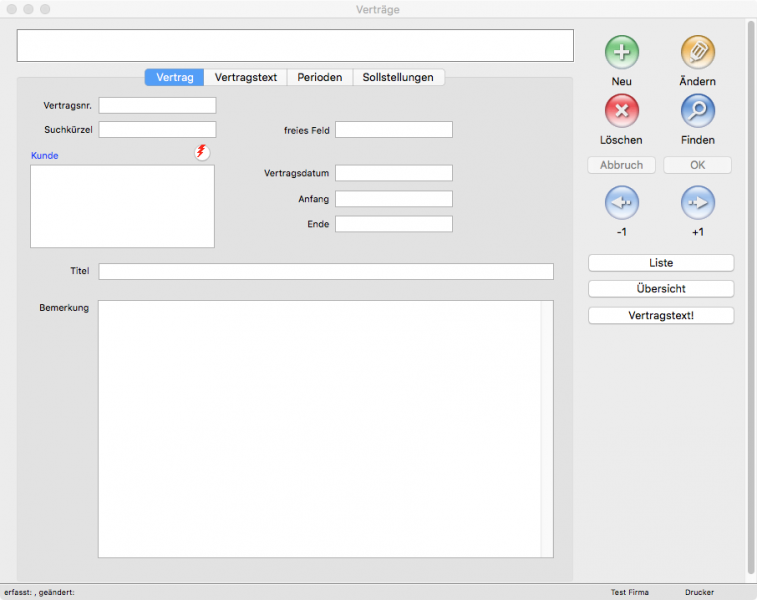Select the Vertragsdatum date field
The height and width of the screenshot is (600, 757).
tap(393, 173)
